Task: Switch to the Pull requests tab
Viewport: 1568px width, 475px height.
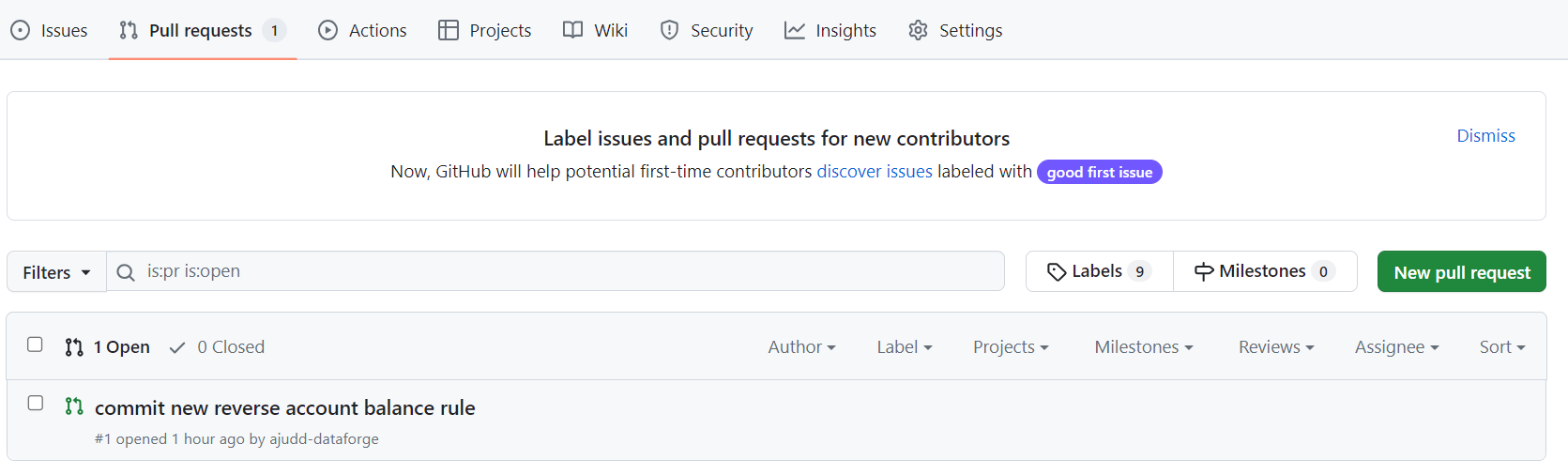Action: coord(203,30)
